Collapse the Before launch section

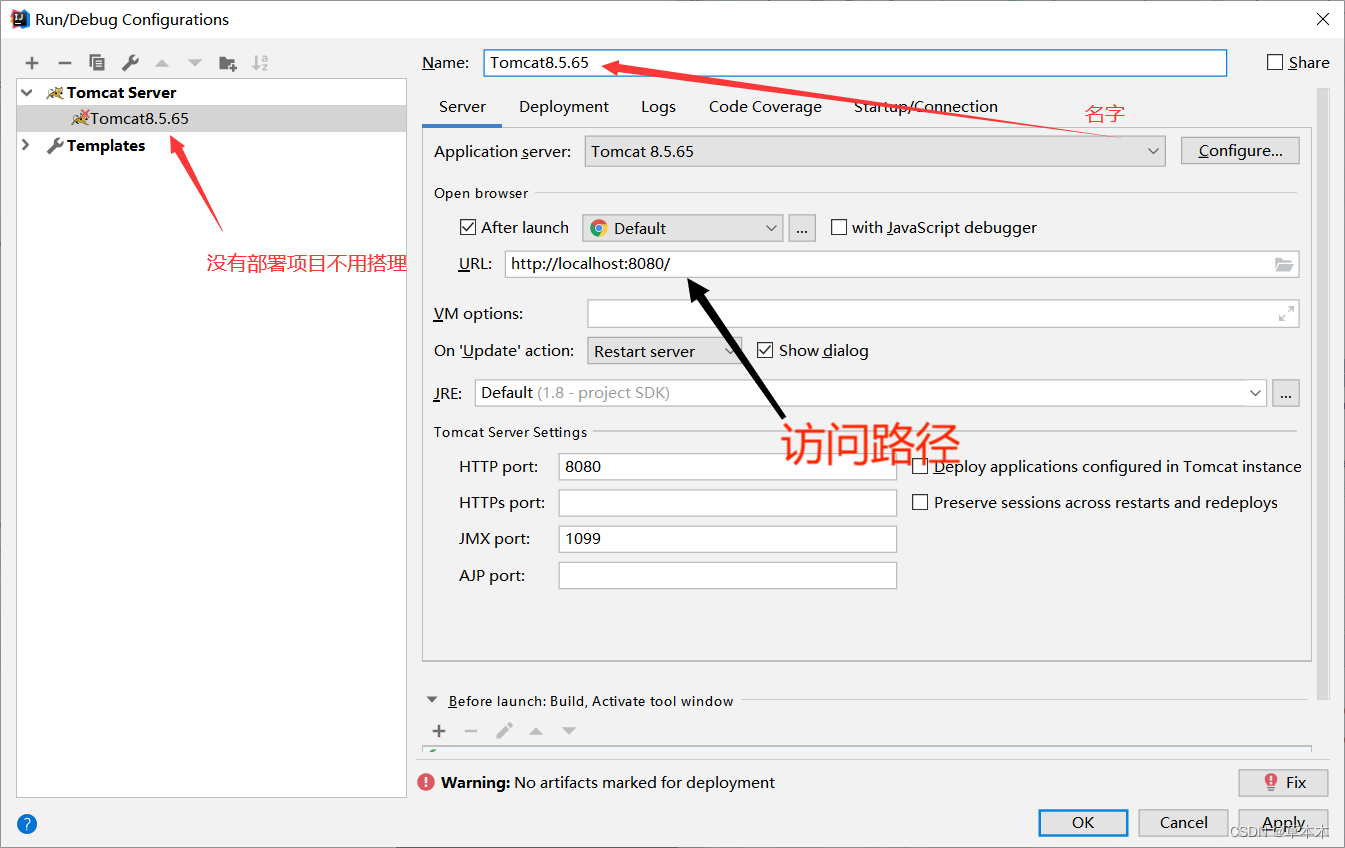(432, 701)
